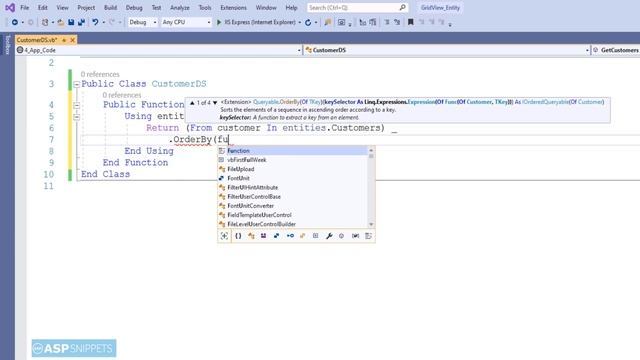Open the Project menu
The height and width of the screenshot is (360, 640).
86,8
